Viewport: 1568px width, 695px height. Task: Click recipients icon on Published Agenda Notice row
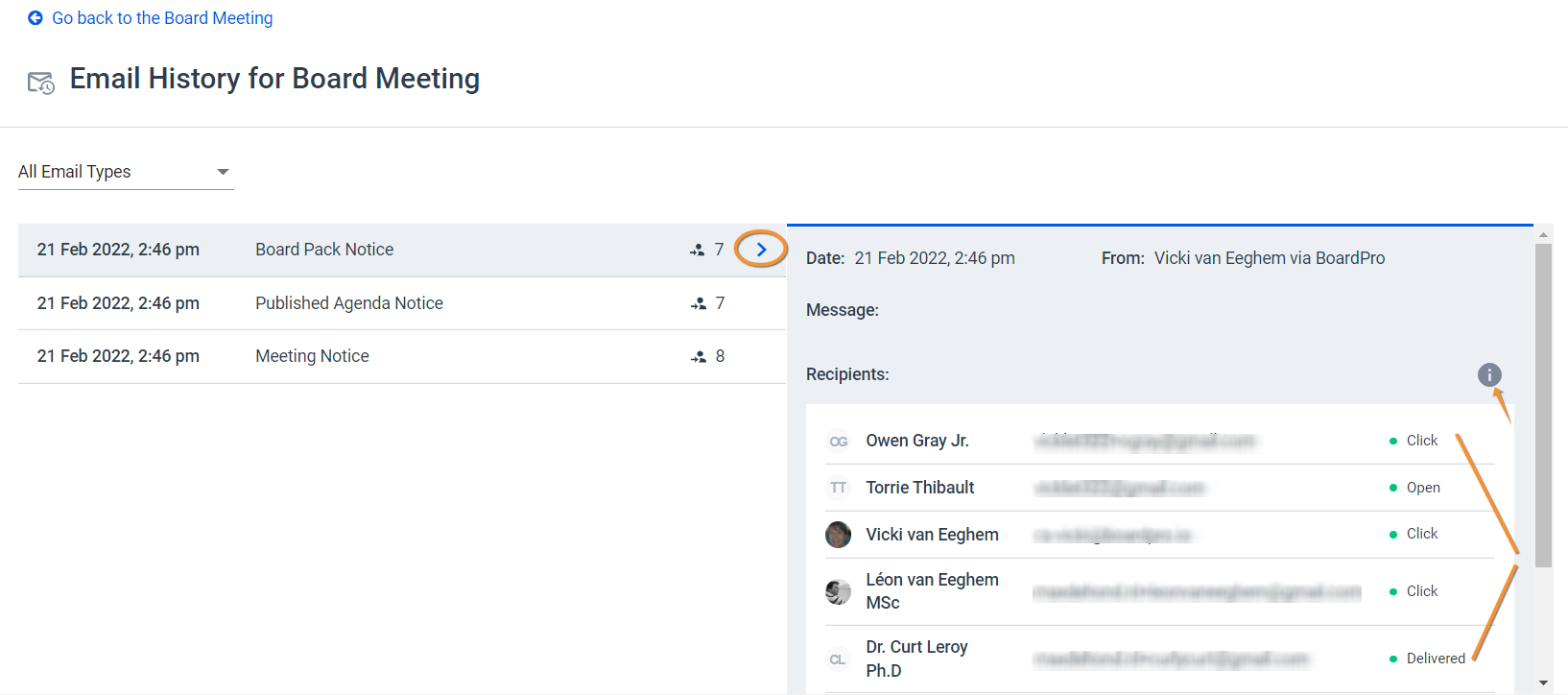(x=698, y=304)
